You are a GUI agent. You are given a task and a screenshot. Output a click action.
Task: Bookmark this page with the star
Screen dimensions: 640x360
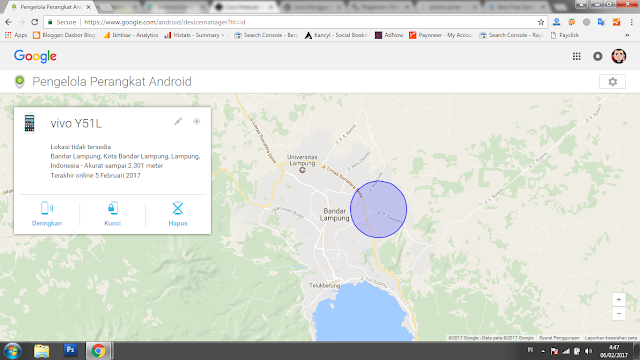click(x=541, y=22)
